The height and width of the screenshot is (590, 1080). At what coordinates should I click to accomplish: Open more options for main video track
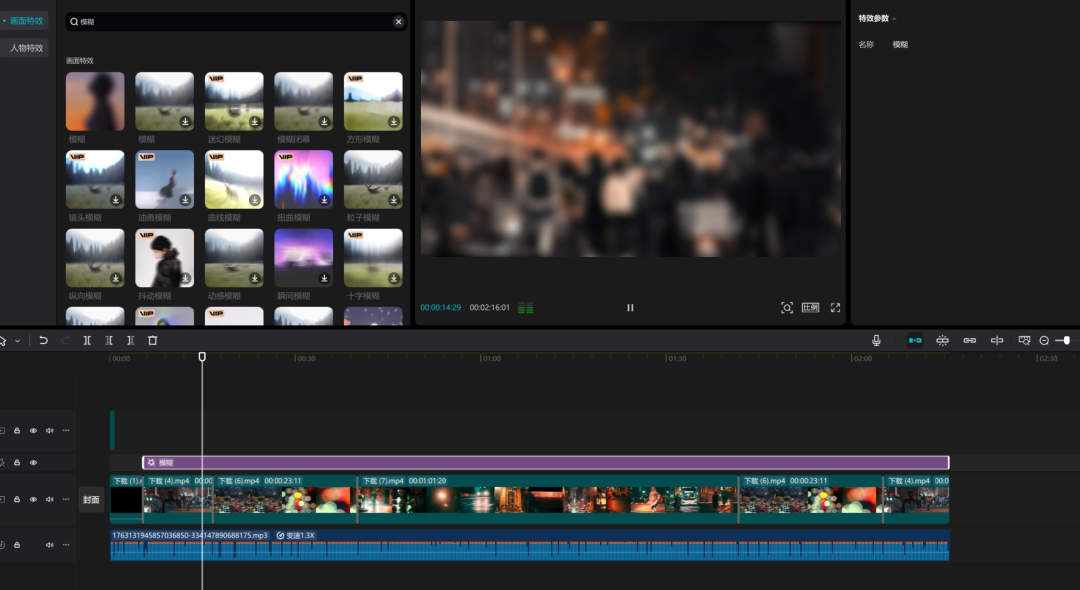point(66,499)
